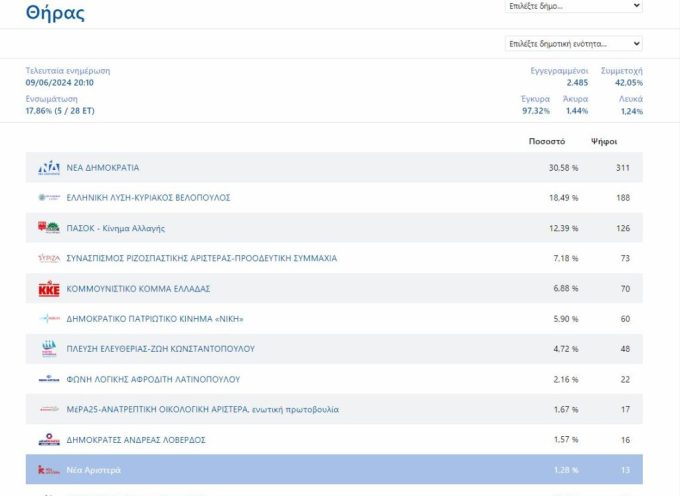Open ΣΥΝΑΣΠΙΣΜΟΣ ΡΙΖΟΣΠΑΣΤΙΚΗΣ ΑΡΙΣΤΕΡΑΣ party link
680x496 pixels.
202,258
